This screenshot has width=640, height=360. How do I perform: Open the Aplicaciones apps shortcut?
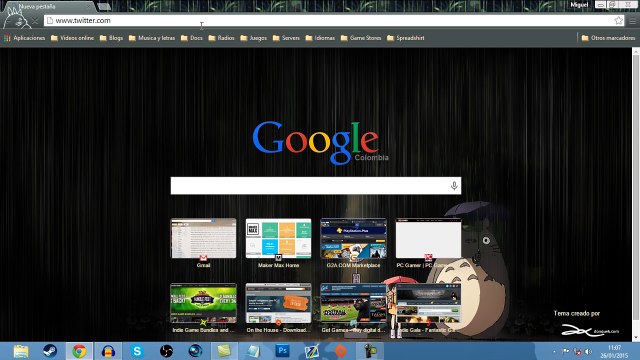pos(24,38)
